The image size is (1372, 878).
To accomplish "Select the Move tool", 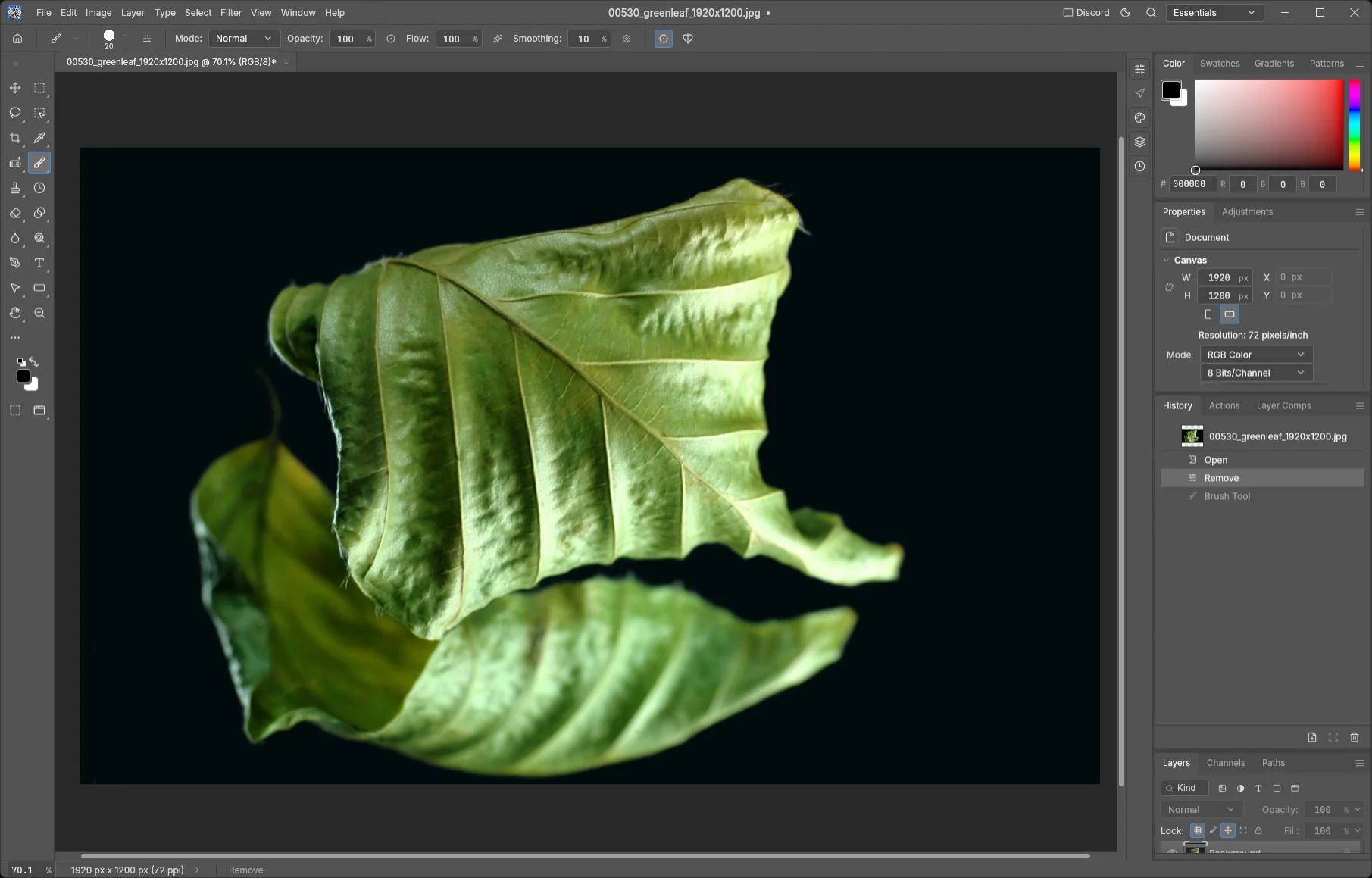I will tap(15, 88).
